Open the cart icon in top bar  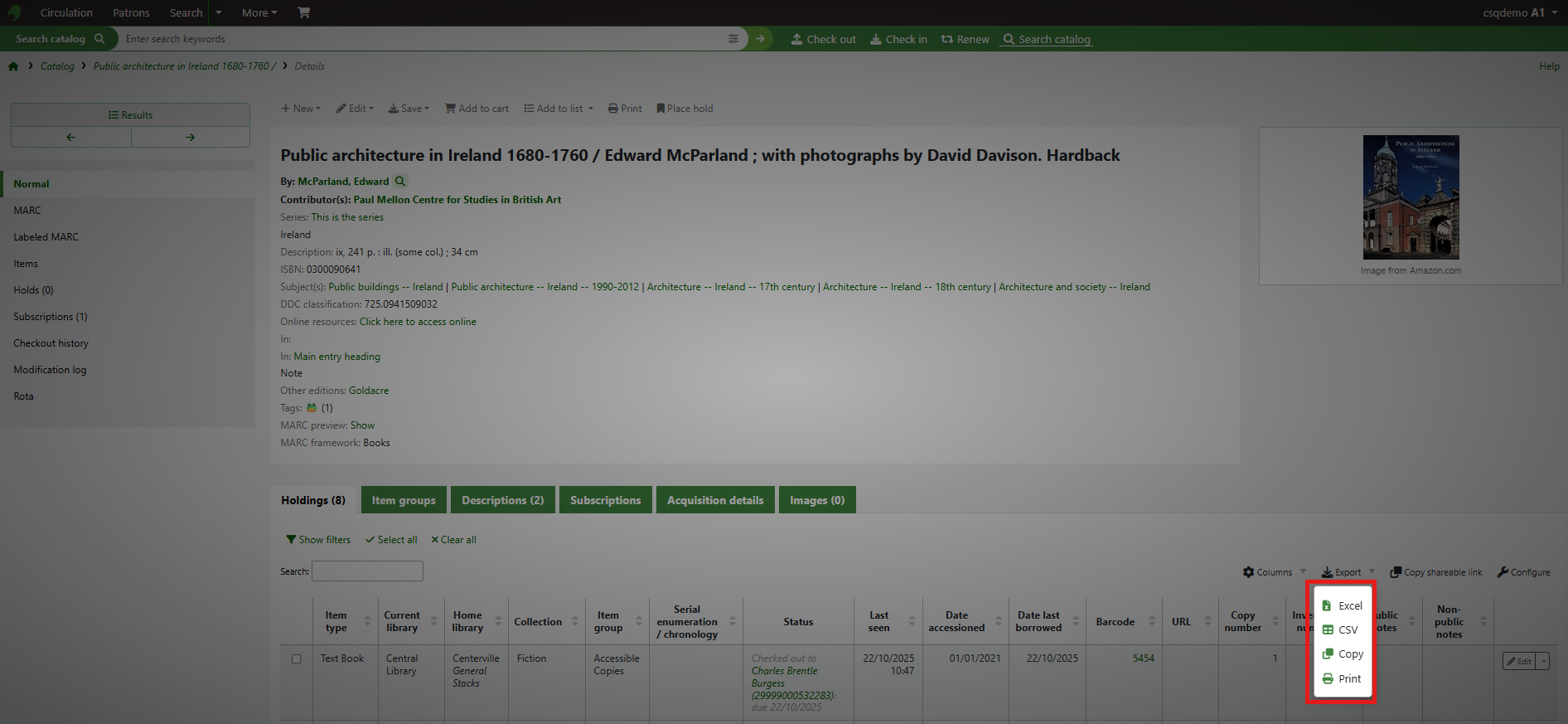click(303, 12)
